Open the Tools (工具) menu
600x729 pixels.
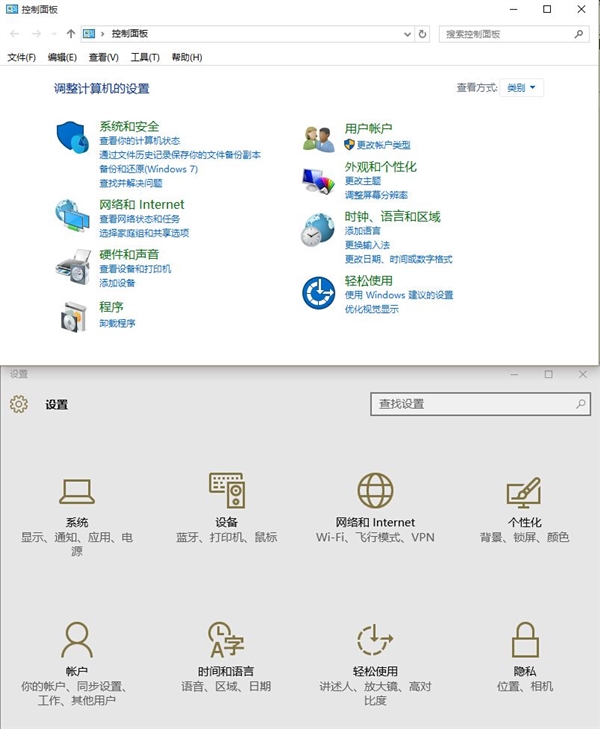pyautogui.click(x=145, y=57)
